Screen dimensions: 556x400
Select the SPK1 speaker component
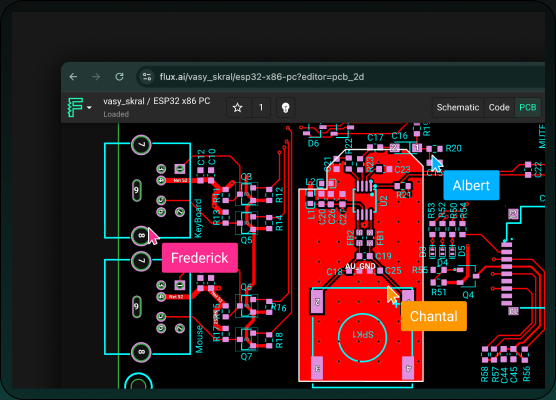[x=362, y=334]
